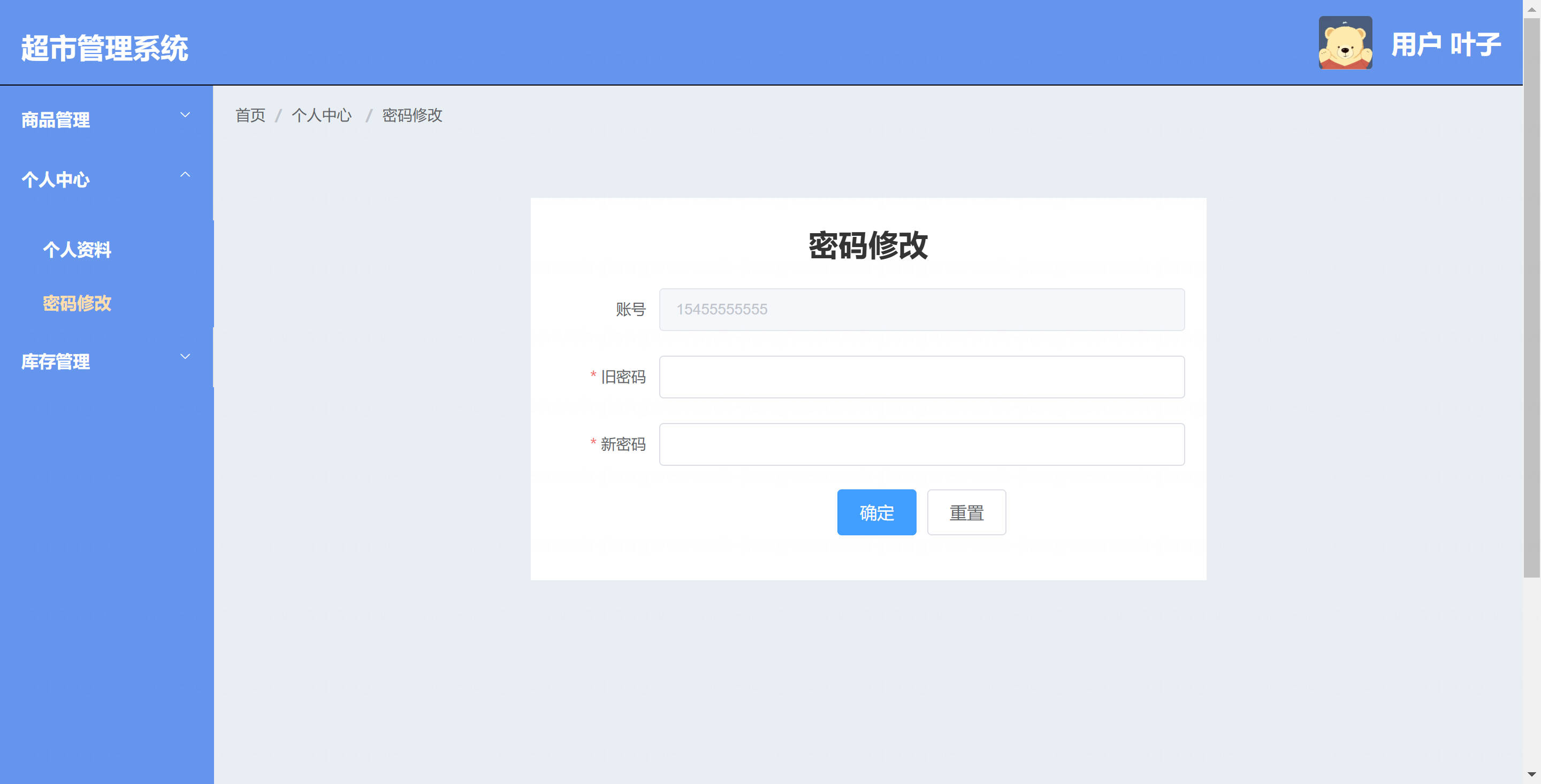
Task: Click the 超市管理系统 header title
Action: coord(105,49)
